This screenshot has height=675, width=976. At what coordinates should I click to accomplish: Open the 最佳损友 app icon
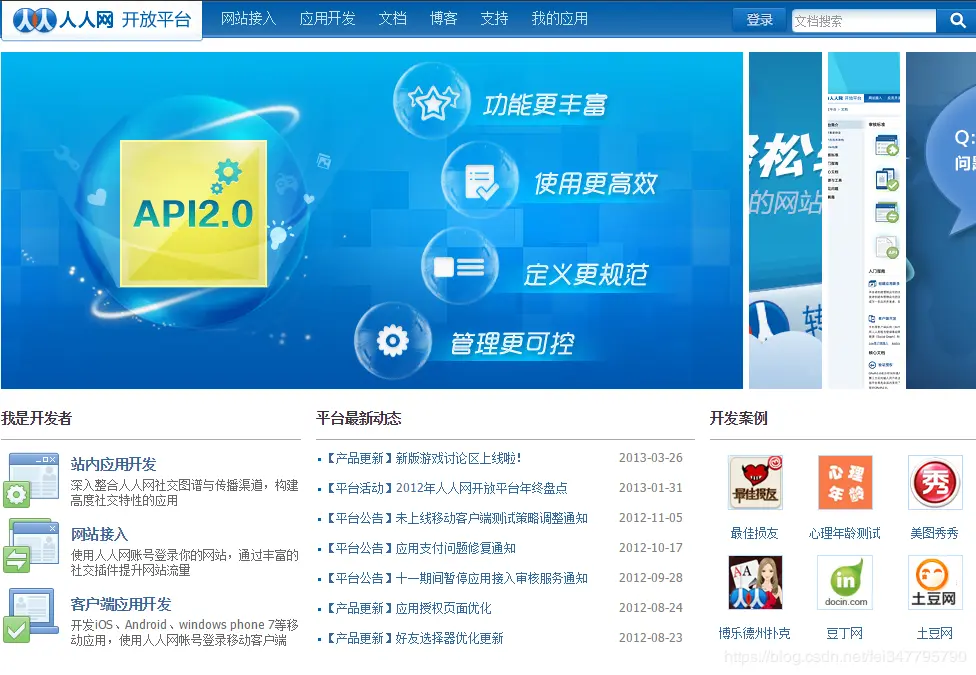tap(755, 483)
